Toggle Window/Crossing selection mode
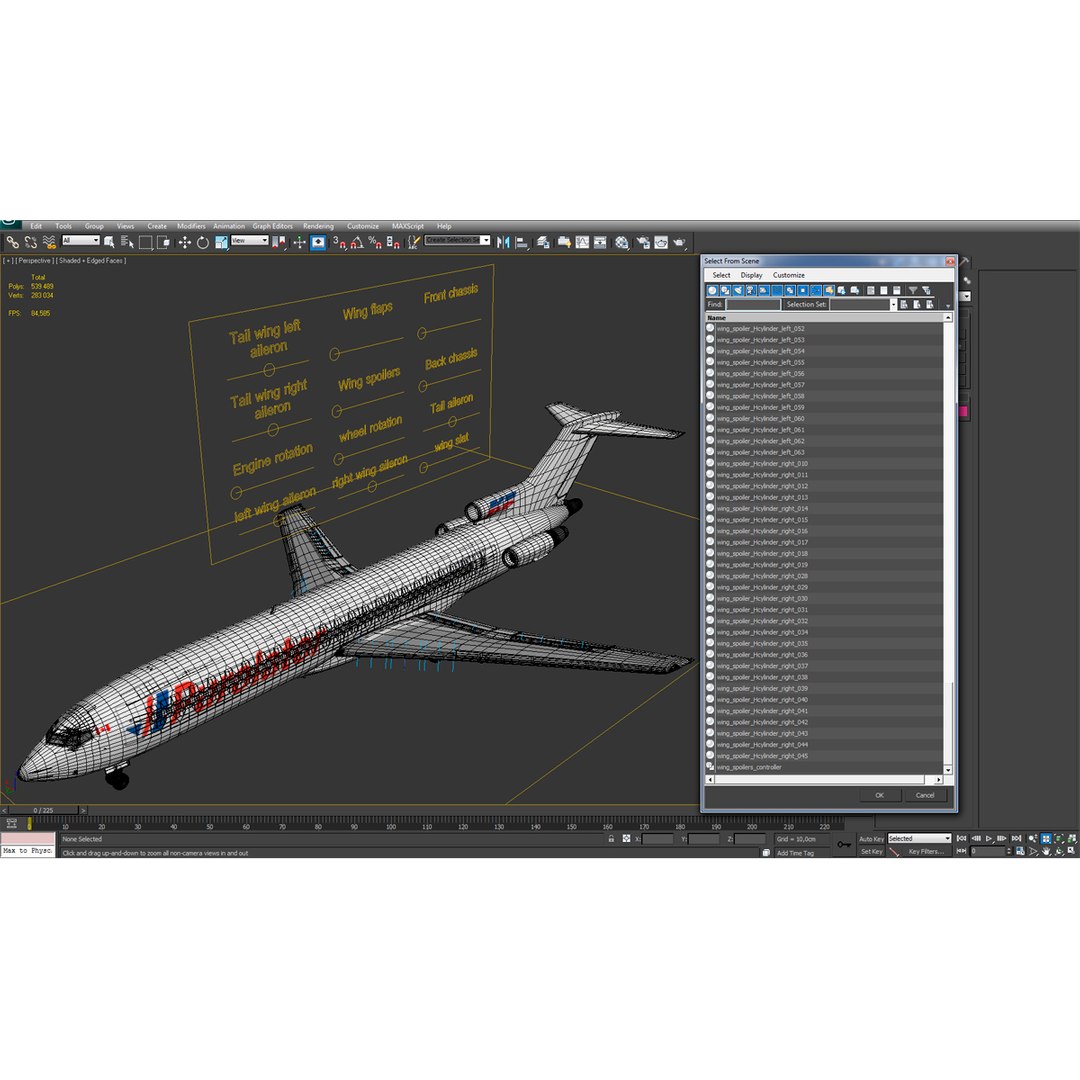 (x=163, y=242)
